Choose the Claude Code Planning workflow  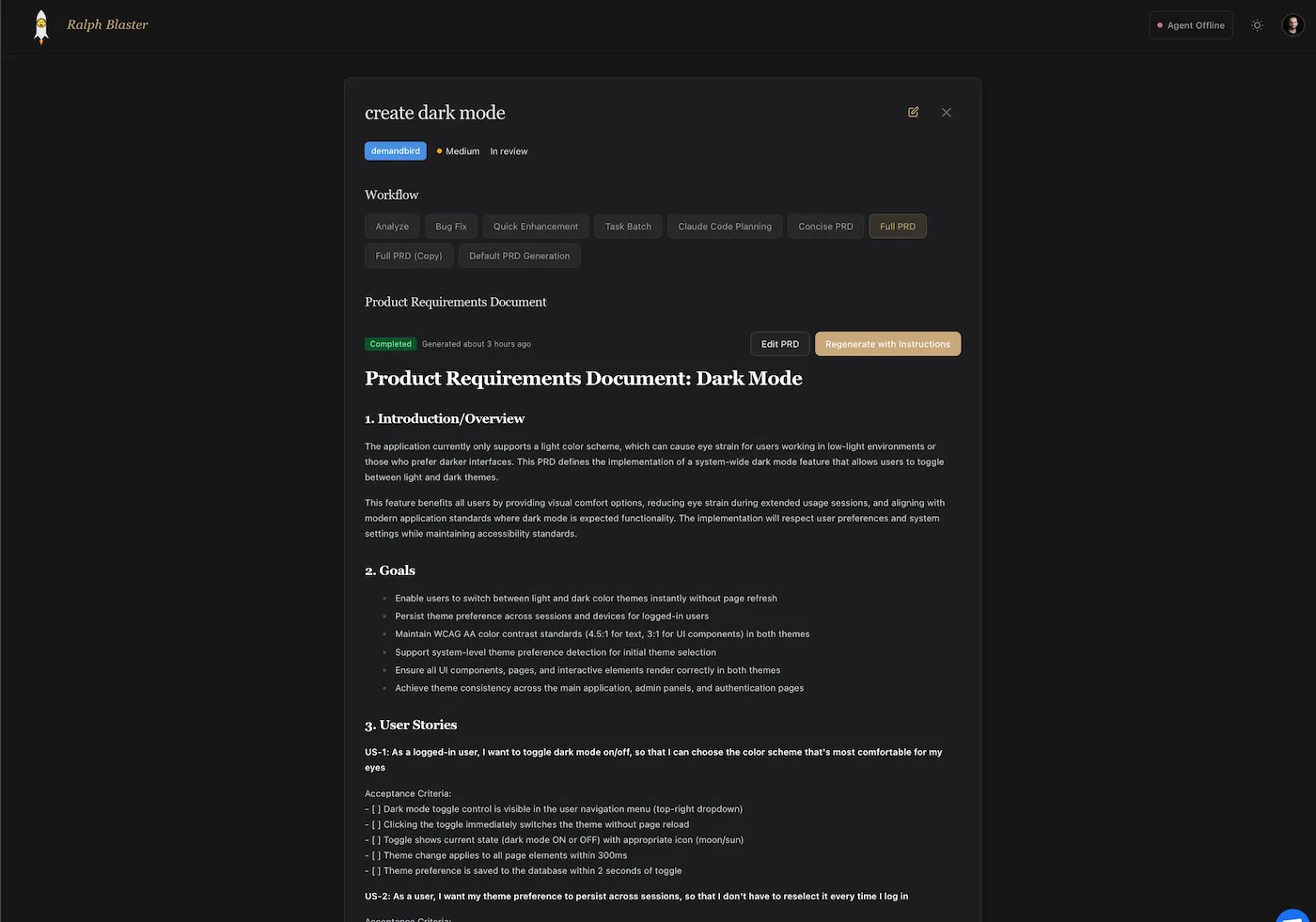(x=724, y=226)
